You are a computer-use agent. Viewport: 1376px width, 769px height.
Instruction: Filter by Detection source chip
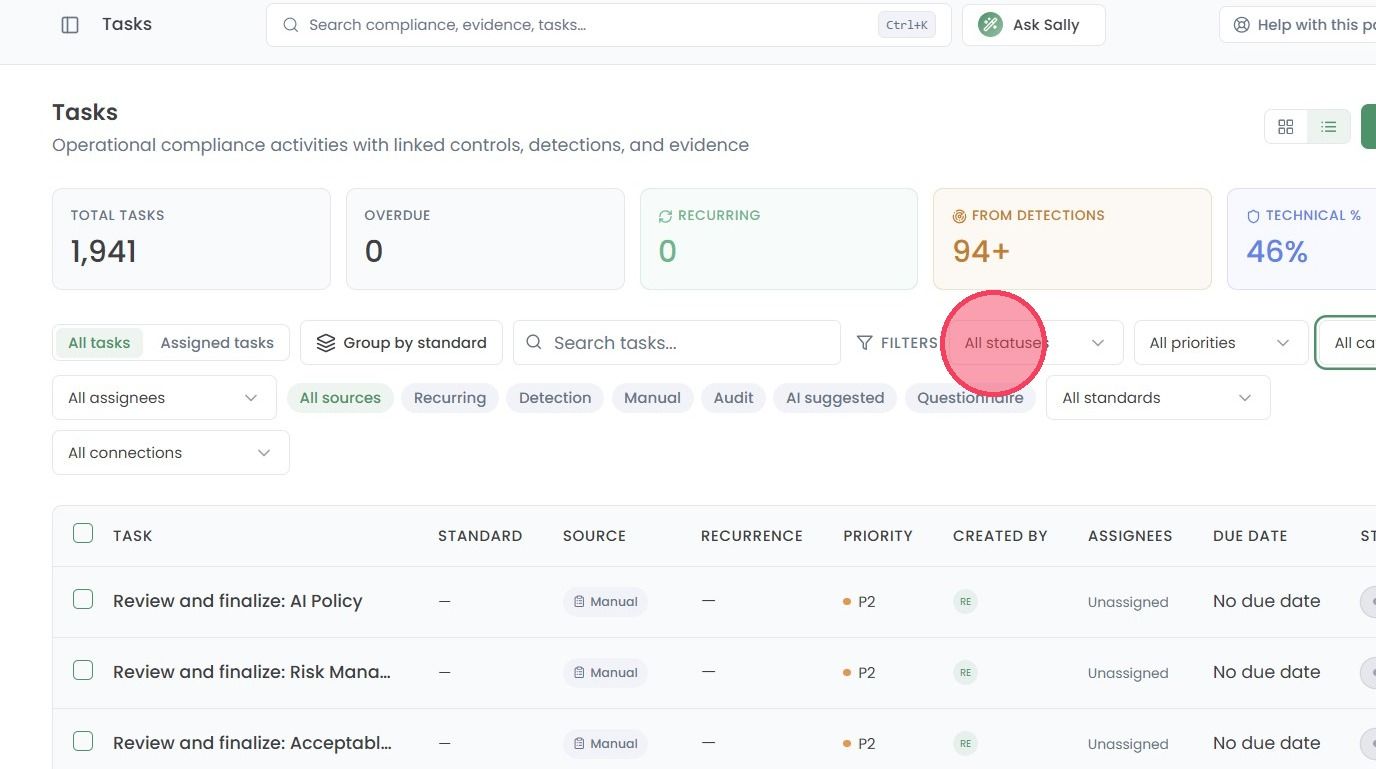click(x=555, y=398)
